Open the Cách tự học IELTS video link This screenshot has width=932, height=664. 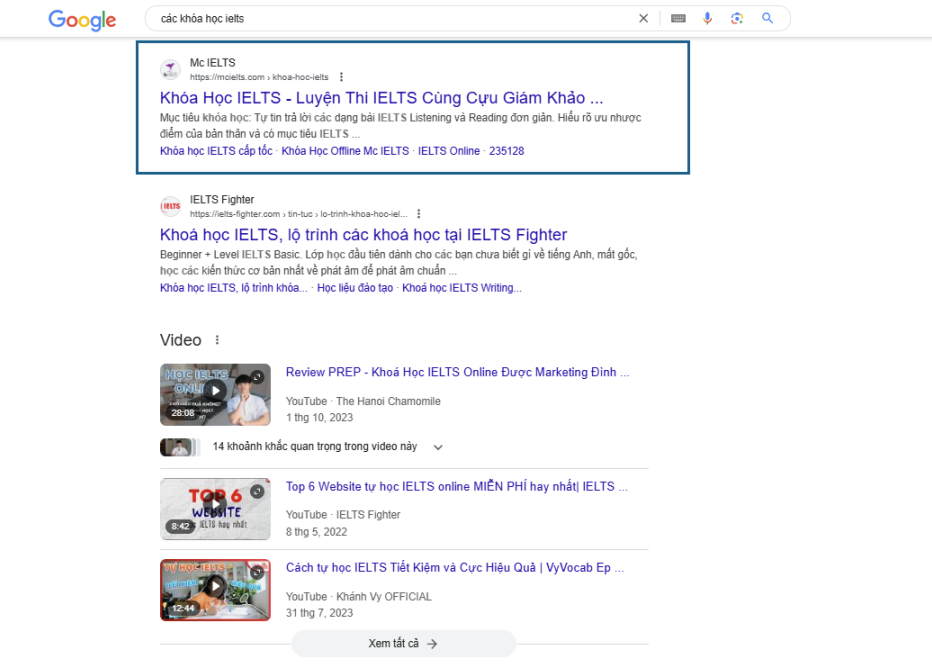(x=454, y=567)
